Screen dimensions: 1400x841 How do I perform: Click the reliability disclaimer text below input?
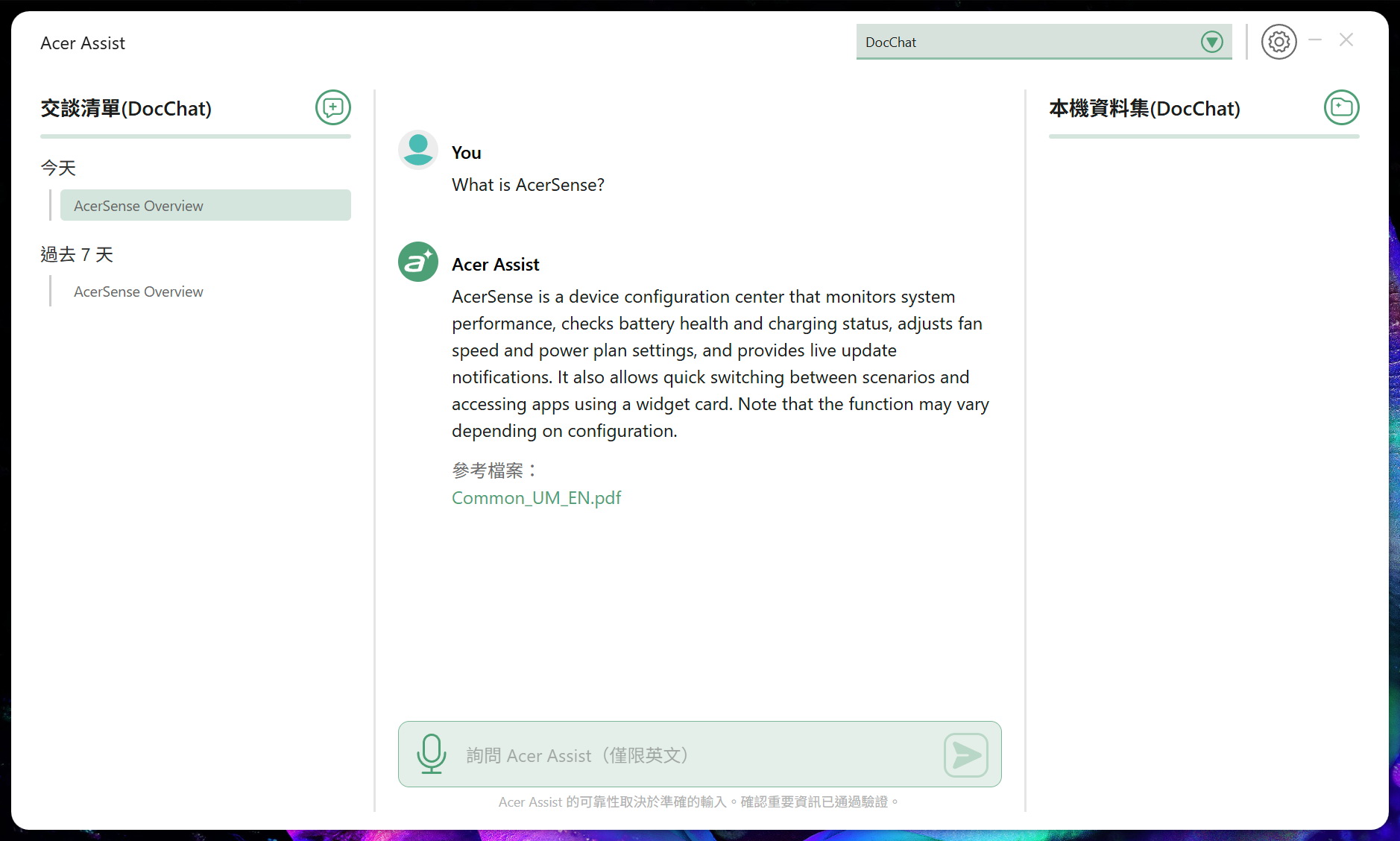(699, 802)
